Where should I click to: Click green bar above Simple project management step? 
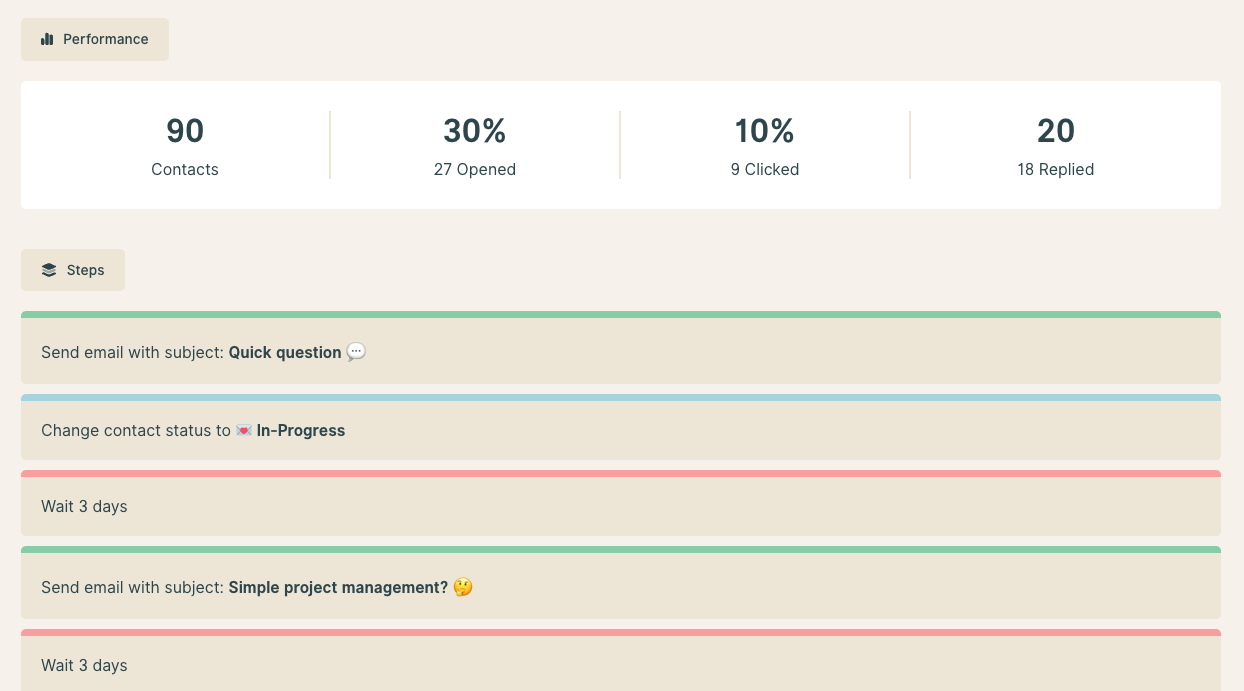pos(620,549)
